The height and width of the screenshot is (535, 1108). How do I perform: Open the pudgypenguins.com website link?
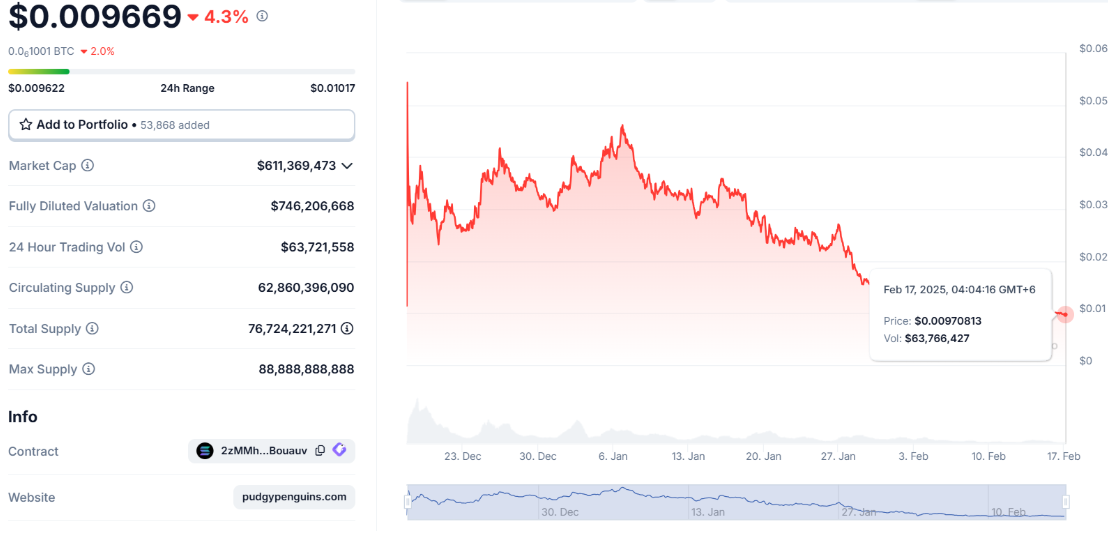pos(294,497)
